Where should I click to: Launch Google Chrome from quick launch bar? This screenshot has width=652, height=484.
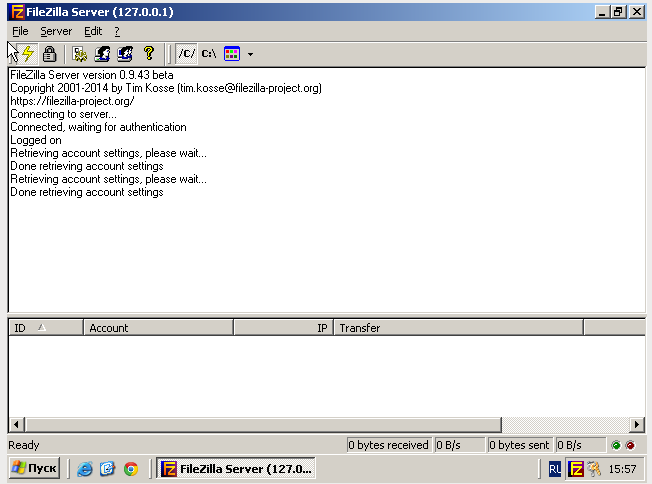click(131, 468)
